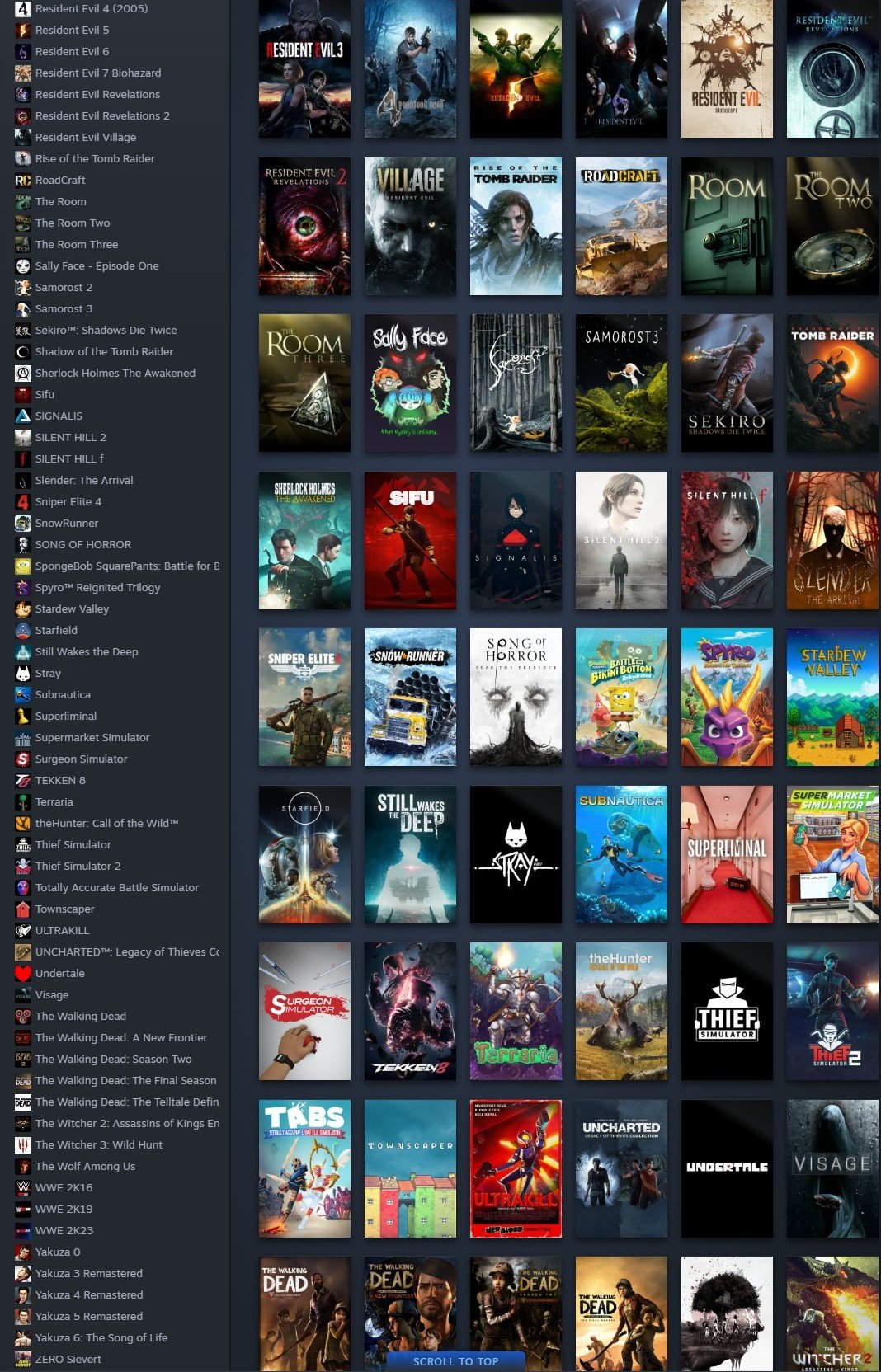Click the SpongeBob SquarePants sidebar icon
The height and width of the screenshot is (1372, 881).
tap(23, 566)
